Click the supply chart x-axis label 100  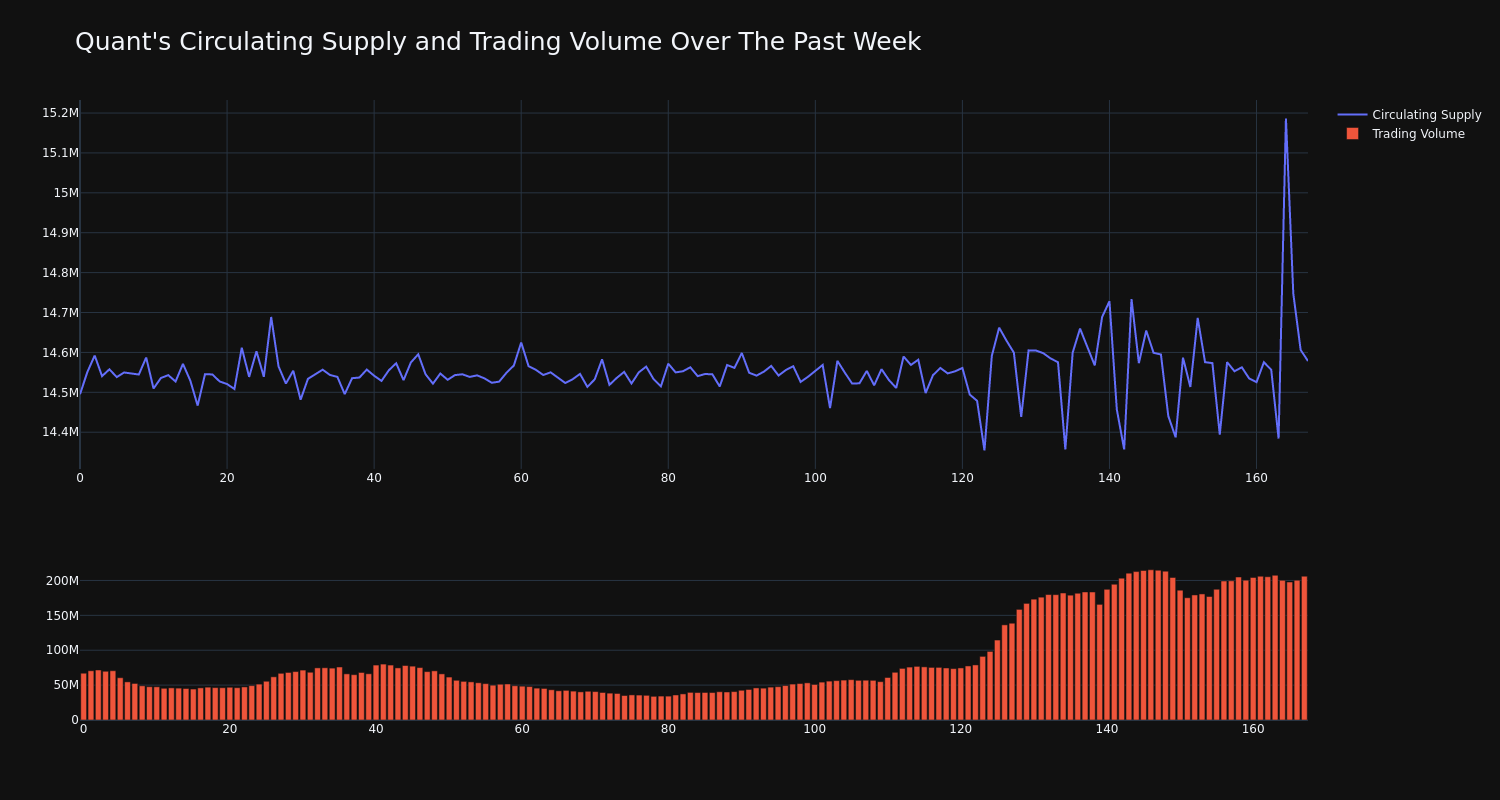815,478
